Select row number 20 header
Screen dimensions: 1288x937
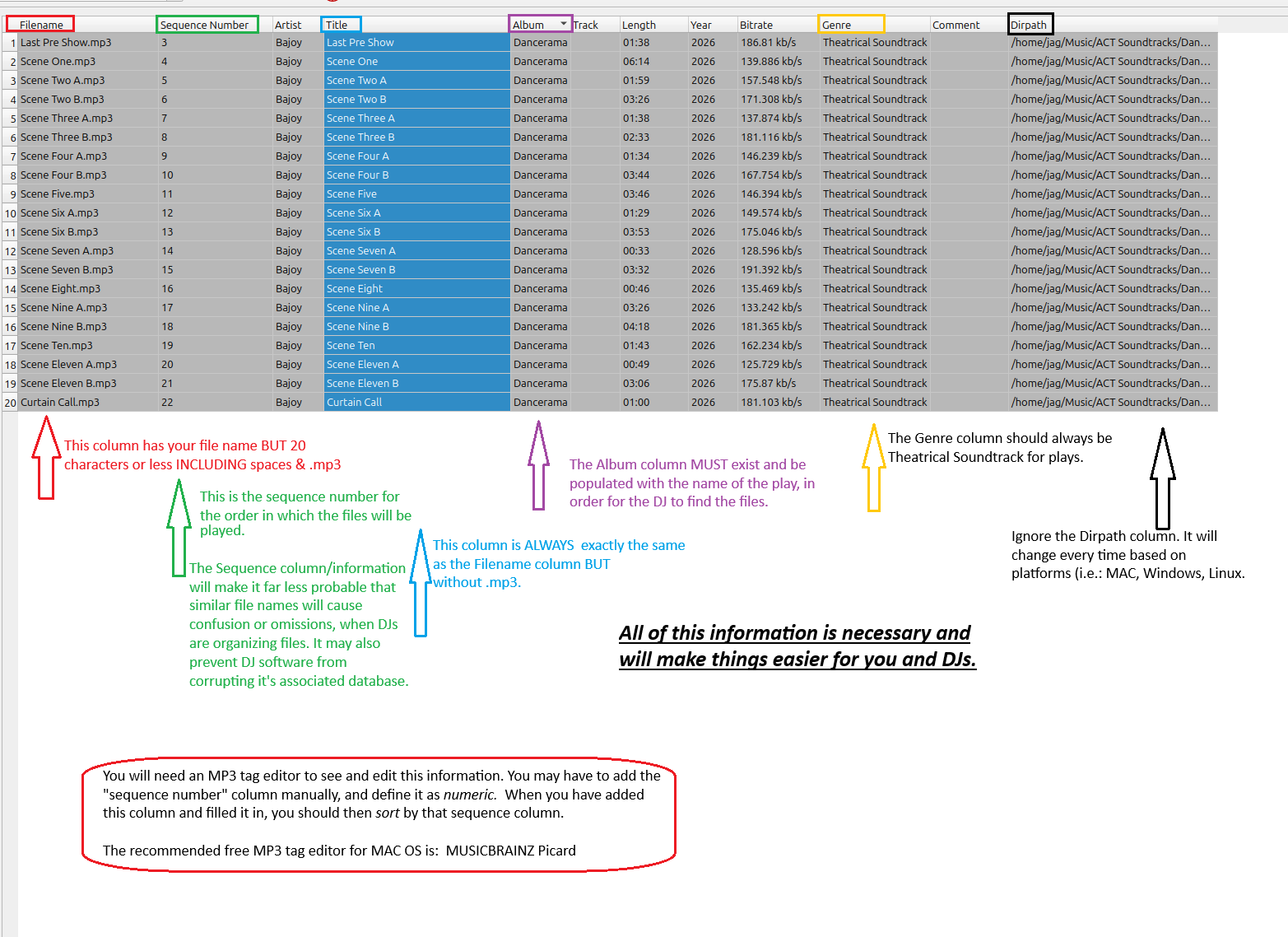coord(11,402)
